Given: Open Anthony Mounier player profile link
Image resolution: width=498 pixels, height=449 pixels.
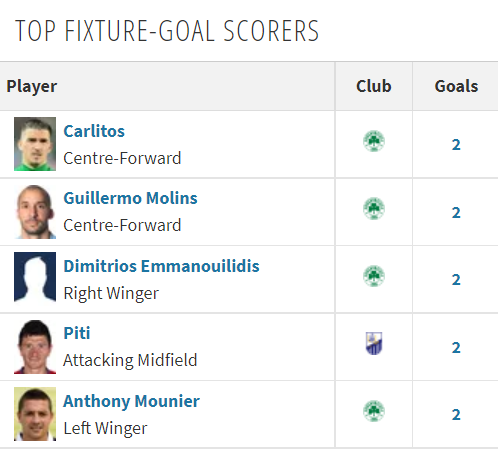Looking at the screenshot, I should [x=131, y=401].
